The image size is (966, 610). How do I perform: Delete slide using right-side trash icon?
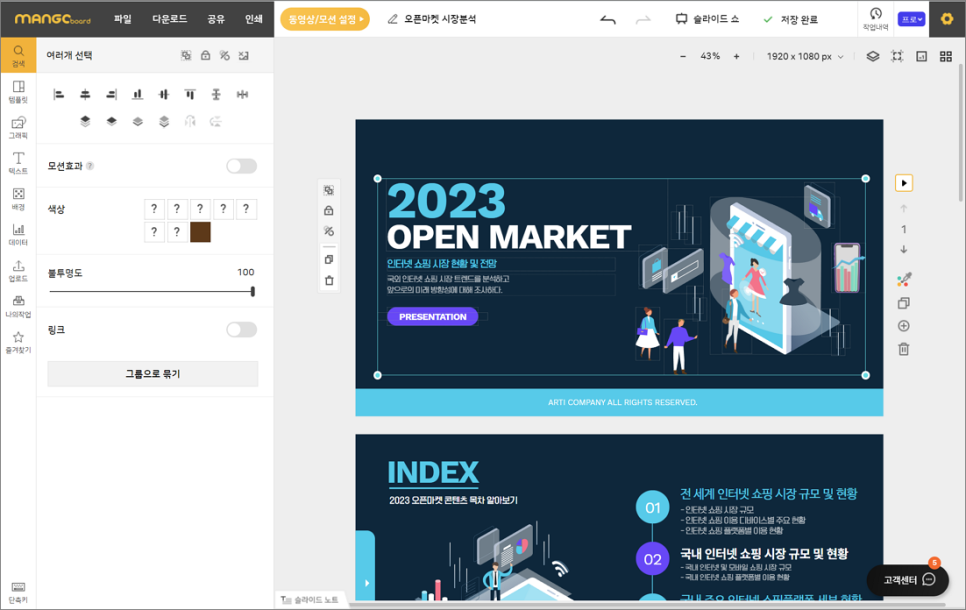(x=904, y=349)
